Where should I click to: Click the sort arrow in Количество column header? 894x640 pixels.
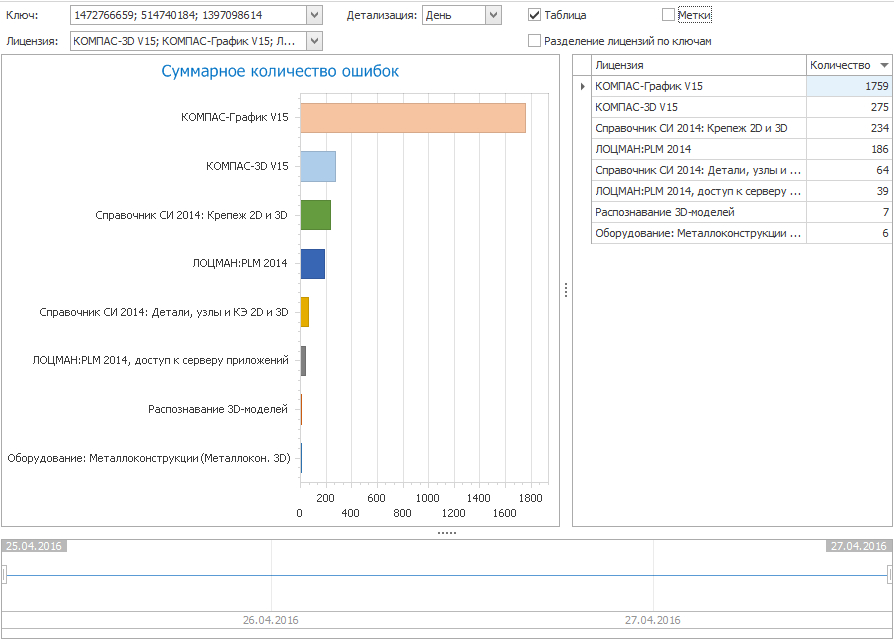pyautogui.click(x=883, y=65)
